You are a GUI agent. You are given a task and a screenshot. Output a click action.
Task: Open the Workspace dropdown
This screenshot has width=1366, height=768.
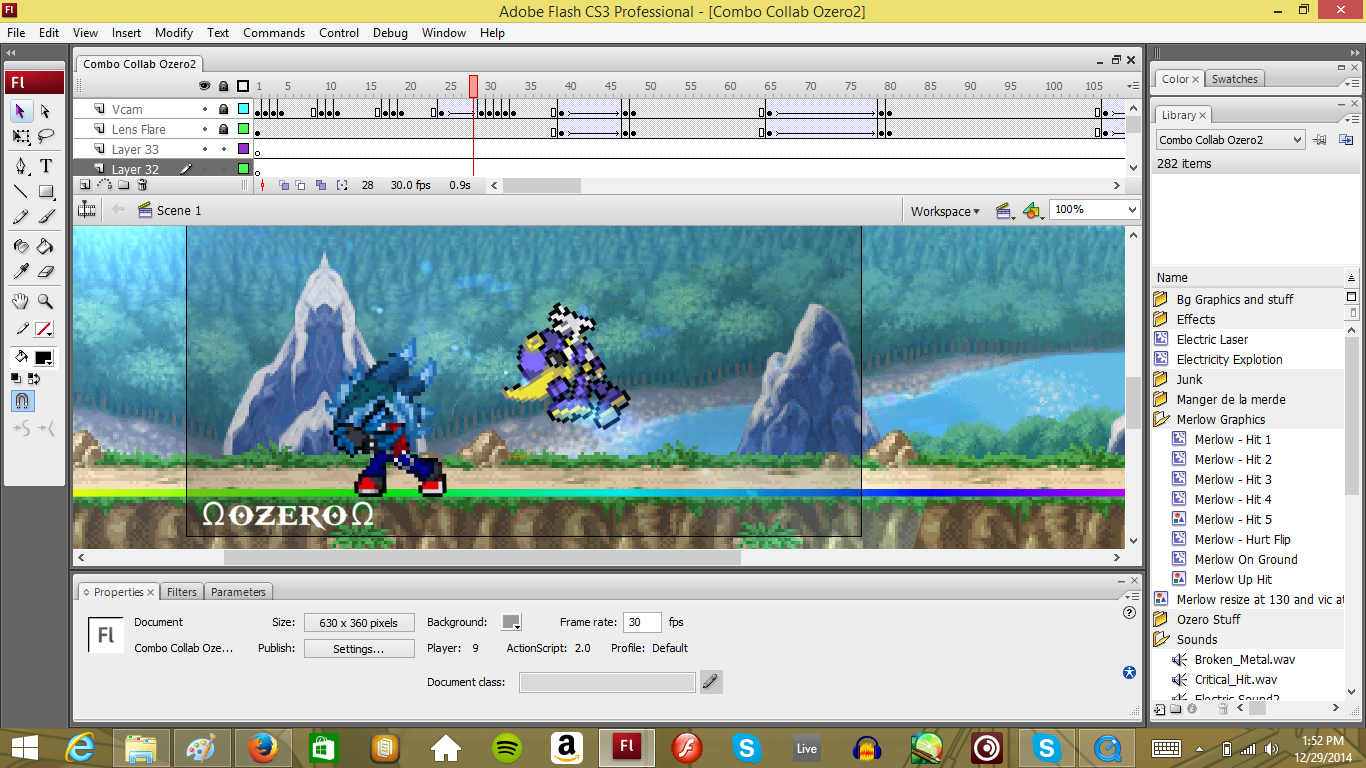click(945, 211)
